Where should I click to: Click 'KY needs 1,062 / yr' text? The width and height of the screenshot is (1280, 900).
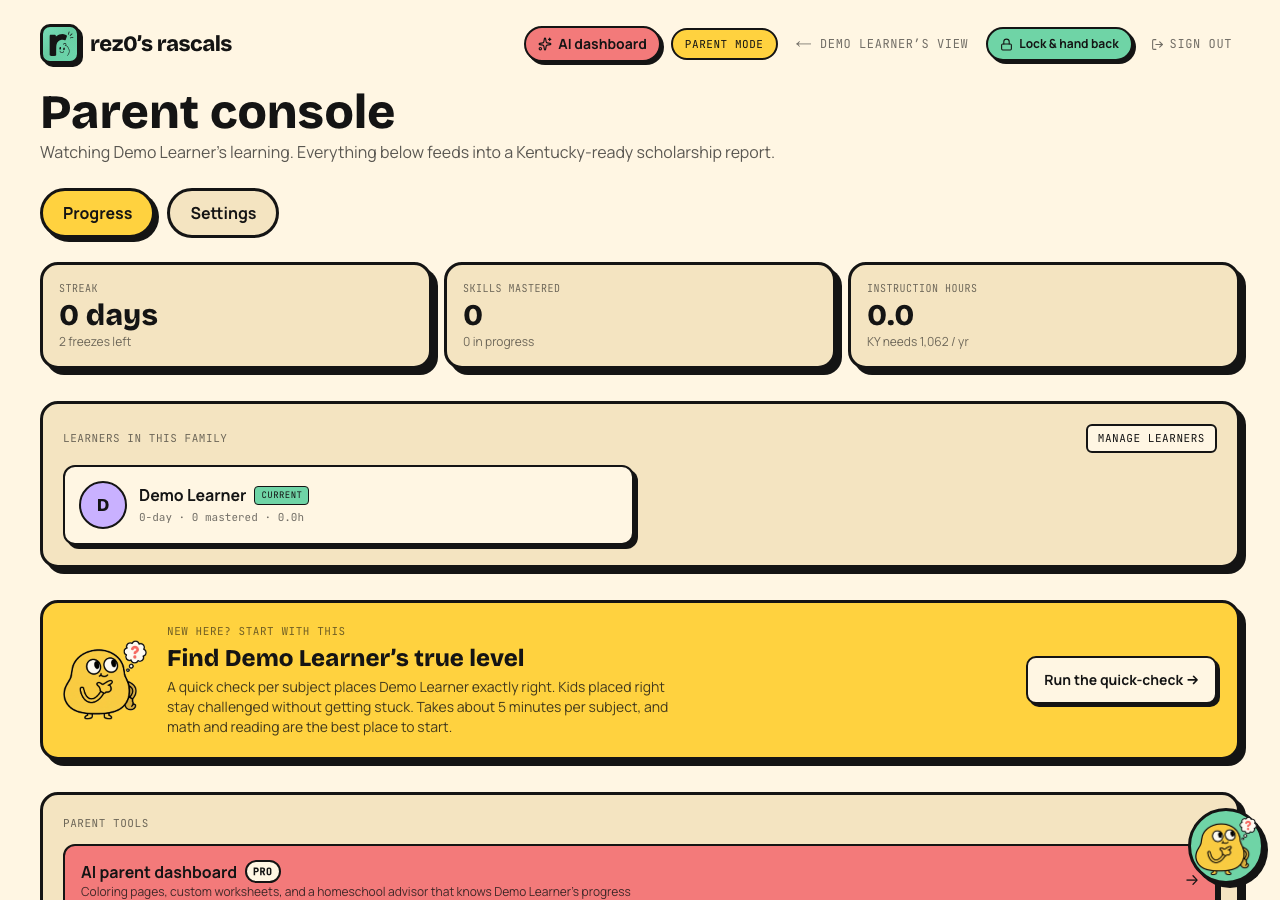918,342
